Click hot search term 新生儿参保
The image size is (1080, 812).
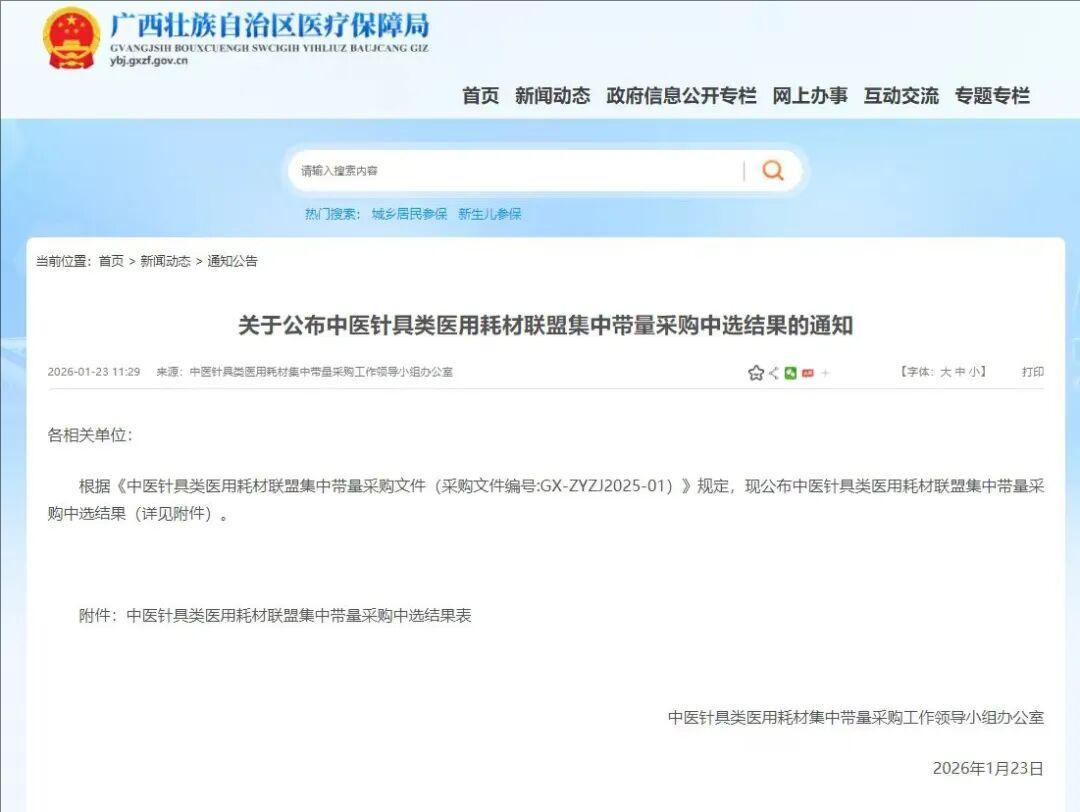490,214
